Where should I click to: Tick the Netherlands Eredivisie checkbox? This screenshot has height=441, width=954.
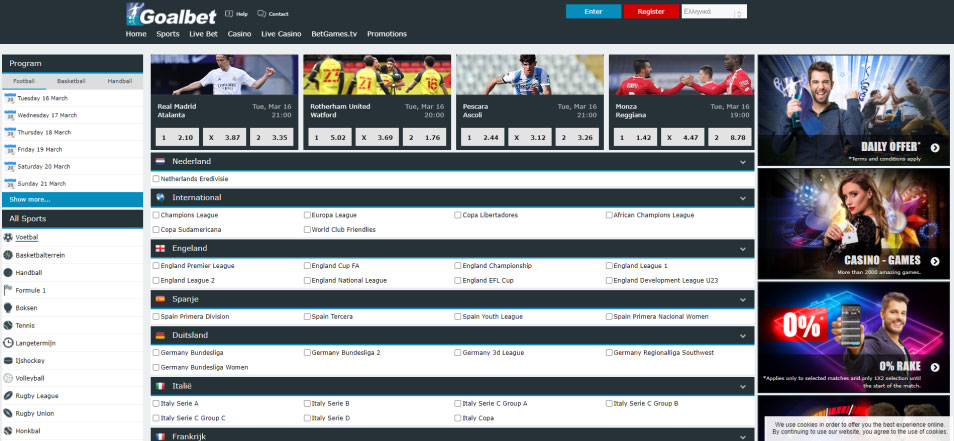pyautogui.click(x=156, y=179)
